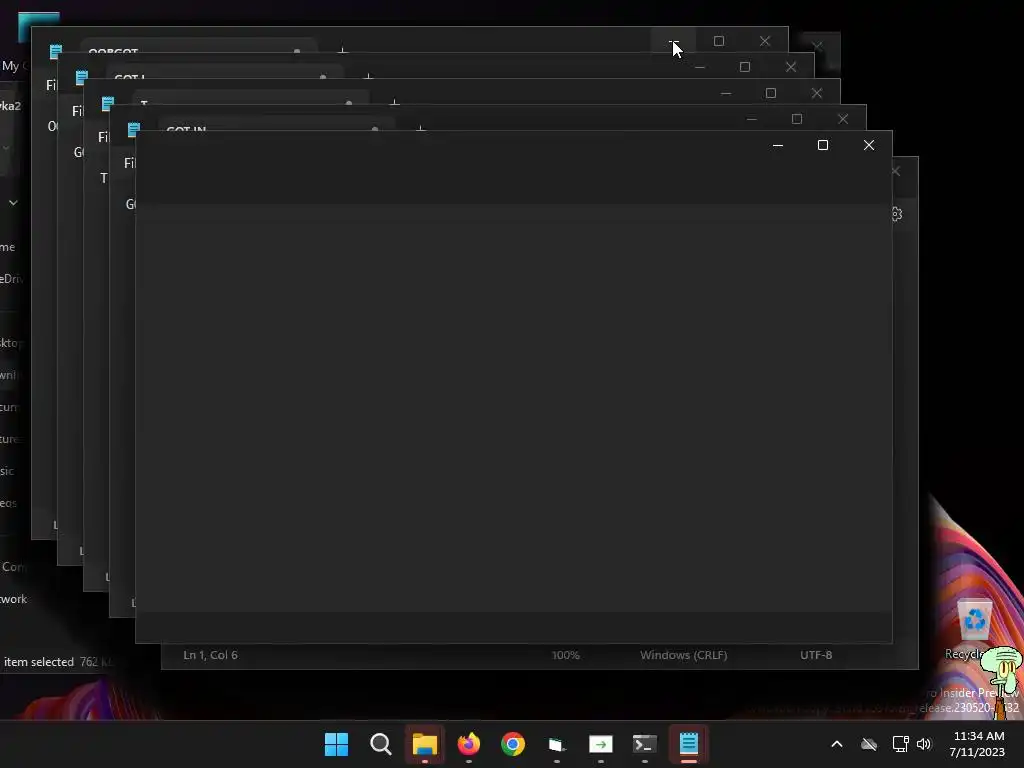Click the green-arrow app icon in the taskbar
Screen dimensions: 1024x768
click(x=601, y=744)
